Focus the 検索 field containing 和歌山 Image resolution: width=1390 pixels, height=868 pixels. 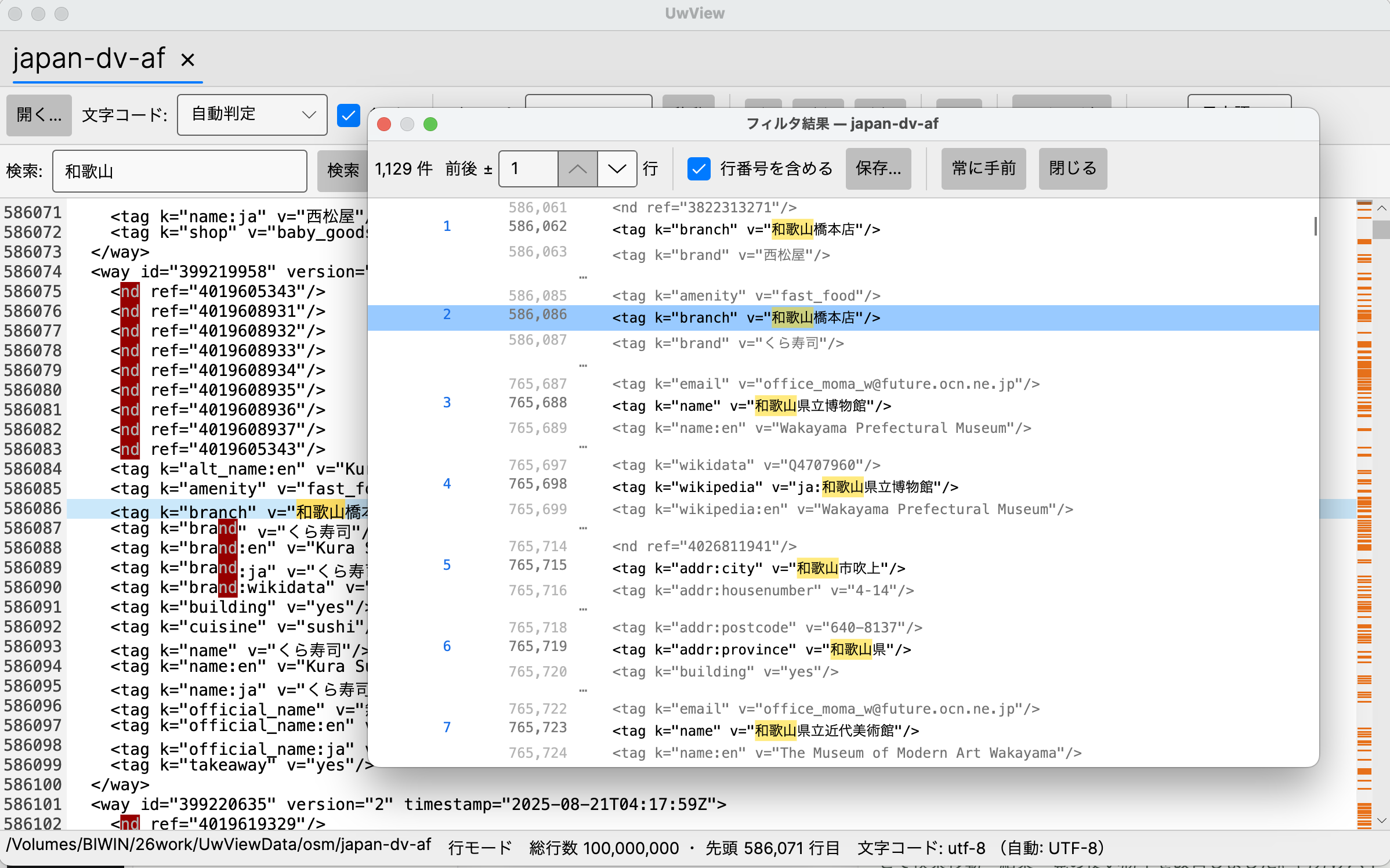[x=180, y=171]
